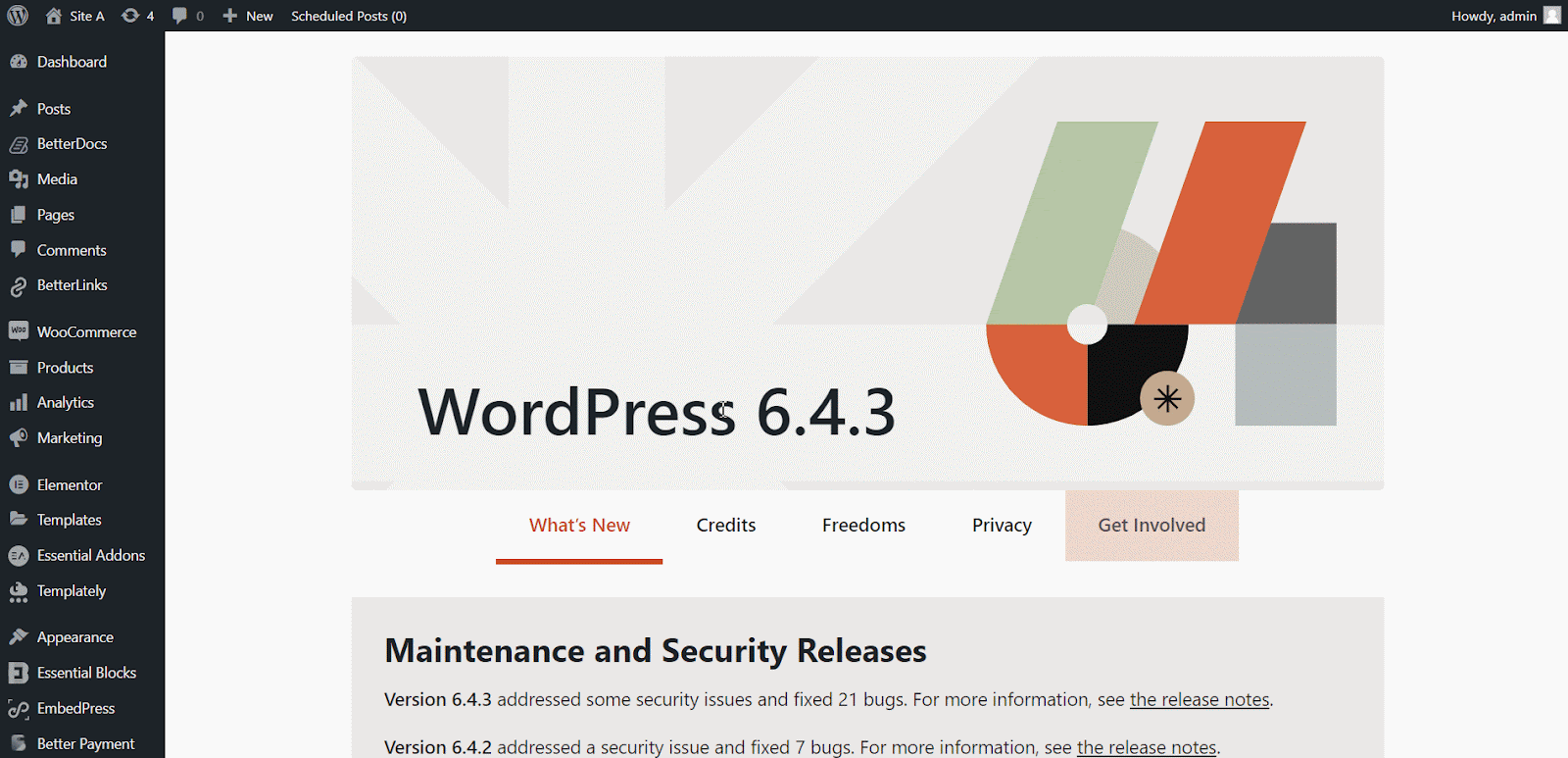
Task: Open the New content menu
Action: [248, 16]
